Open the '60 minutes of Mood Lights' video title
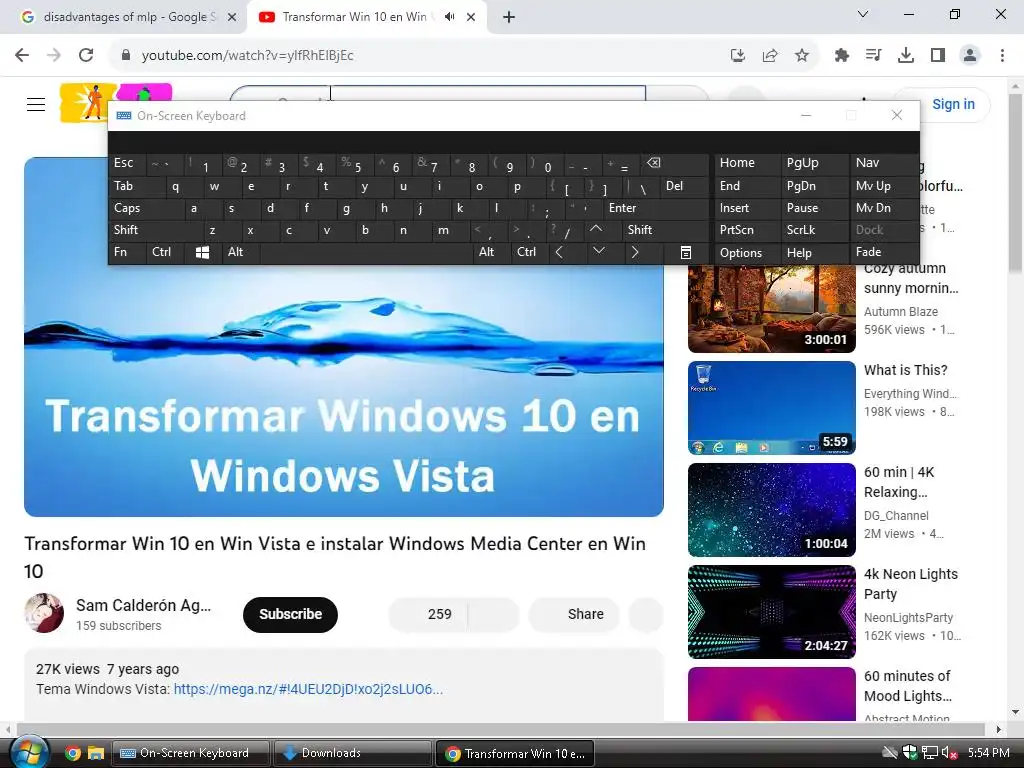The image size is (1024, 768). pyautogui.click(x=908, y=686)
